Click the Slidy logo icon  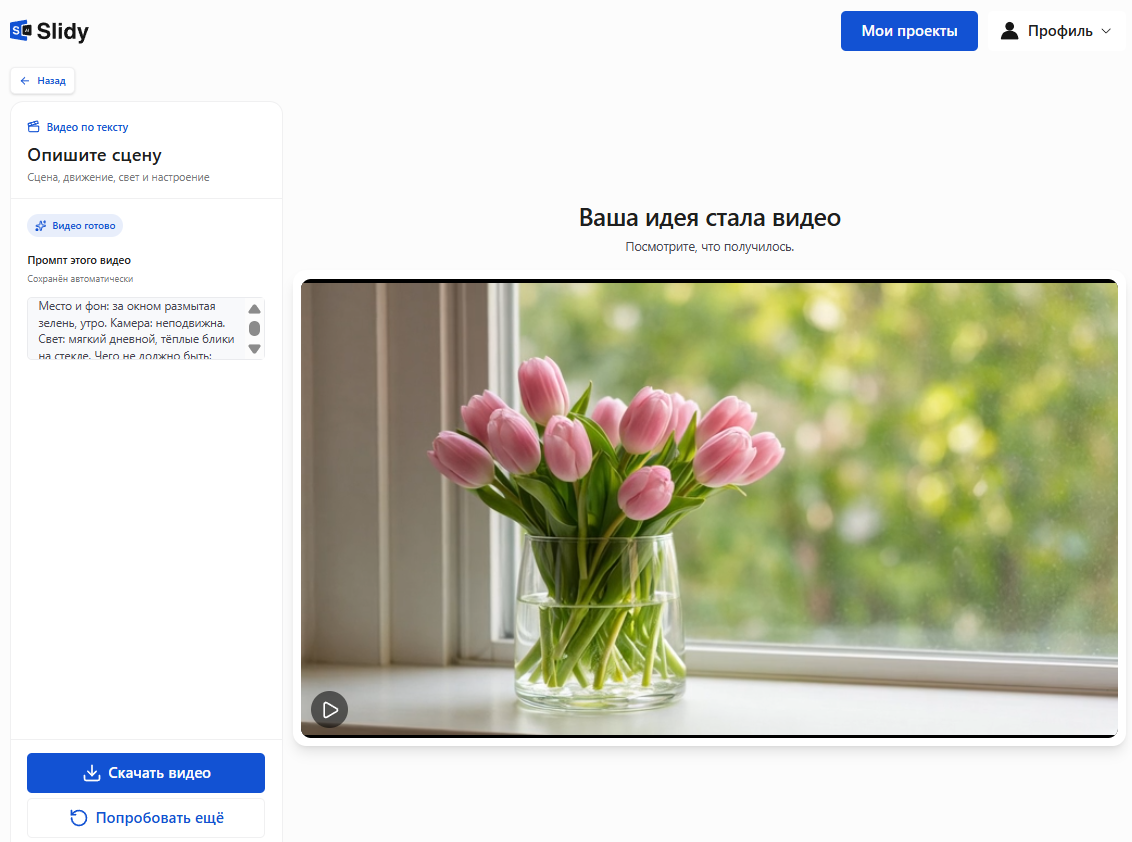point(21,30)
